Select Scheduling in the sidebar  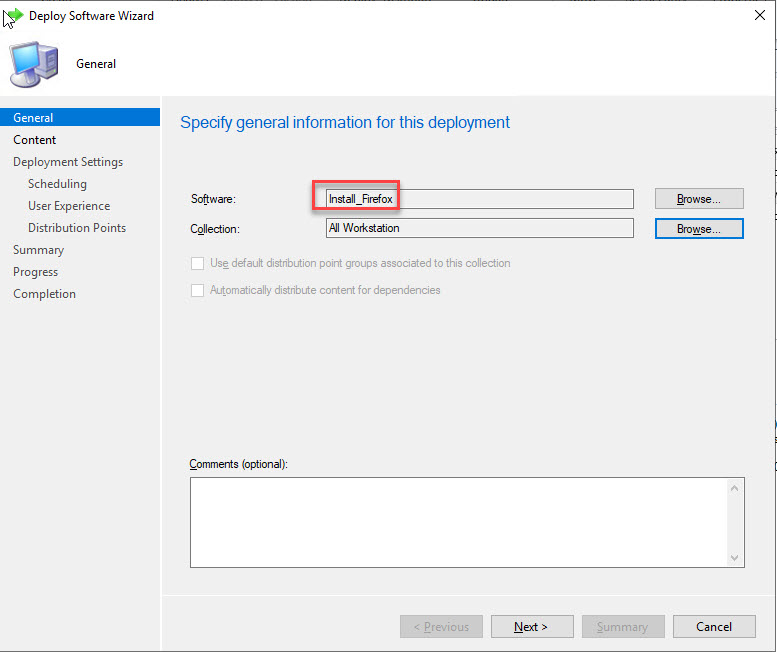tap(57, 184)
